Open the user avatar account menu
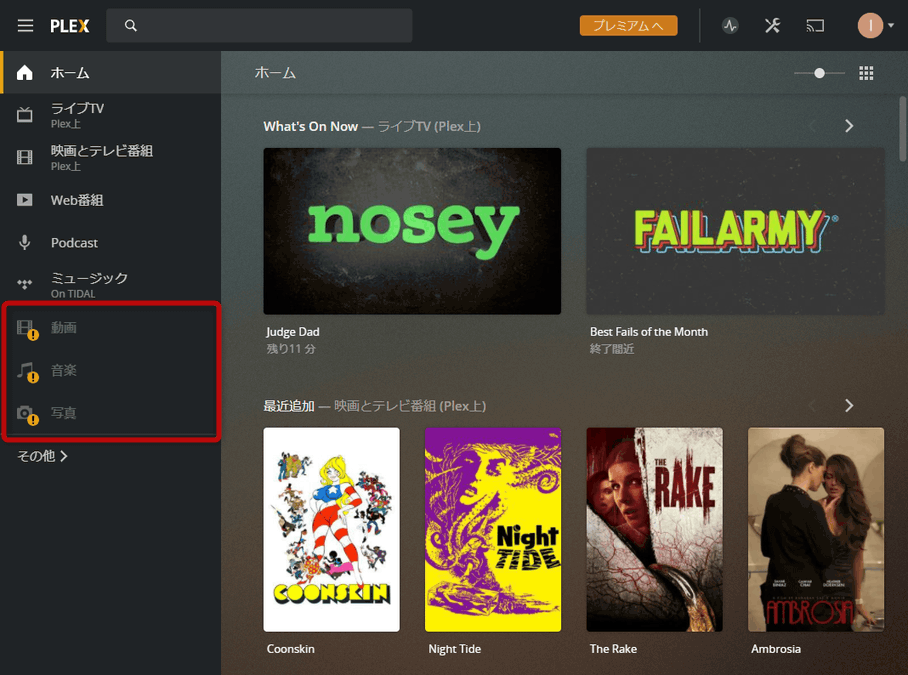908x675 pixels. tap(870, 25)
